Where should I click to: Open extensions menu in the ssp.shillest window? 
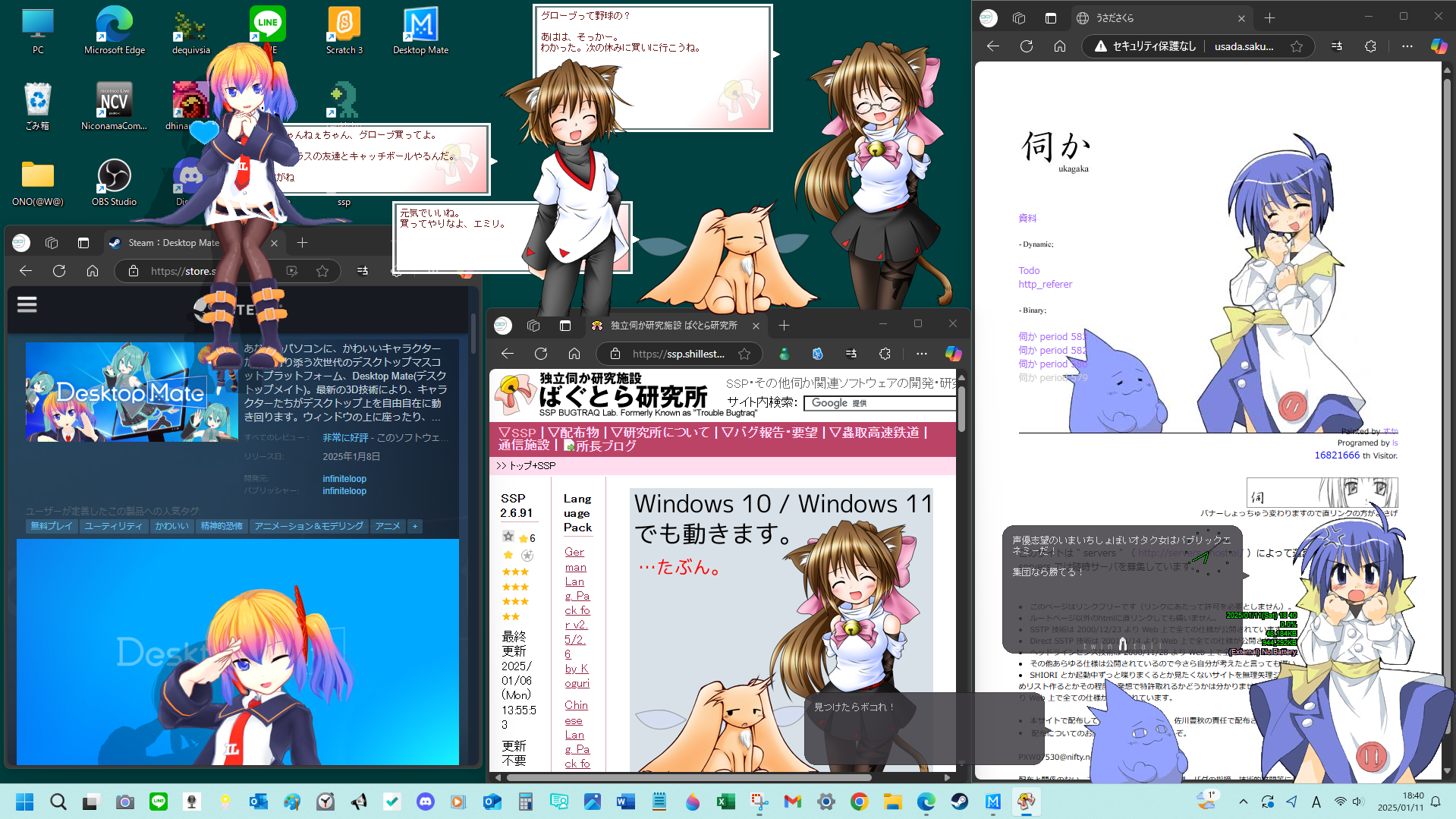click(885, 354)
